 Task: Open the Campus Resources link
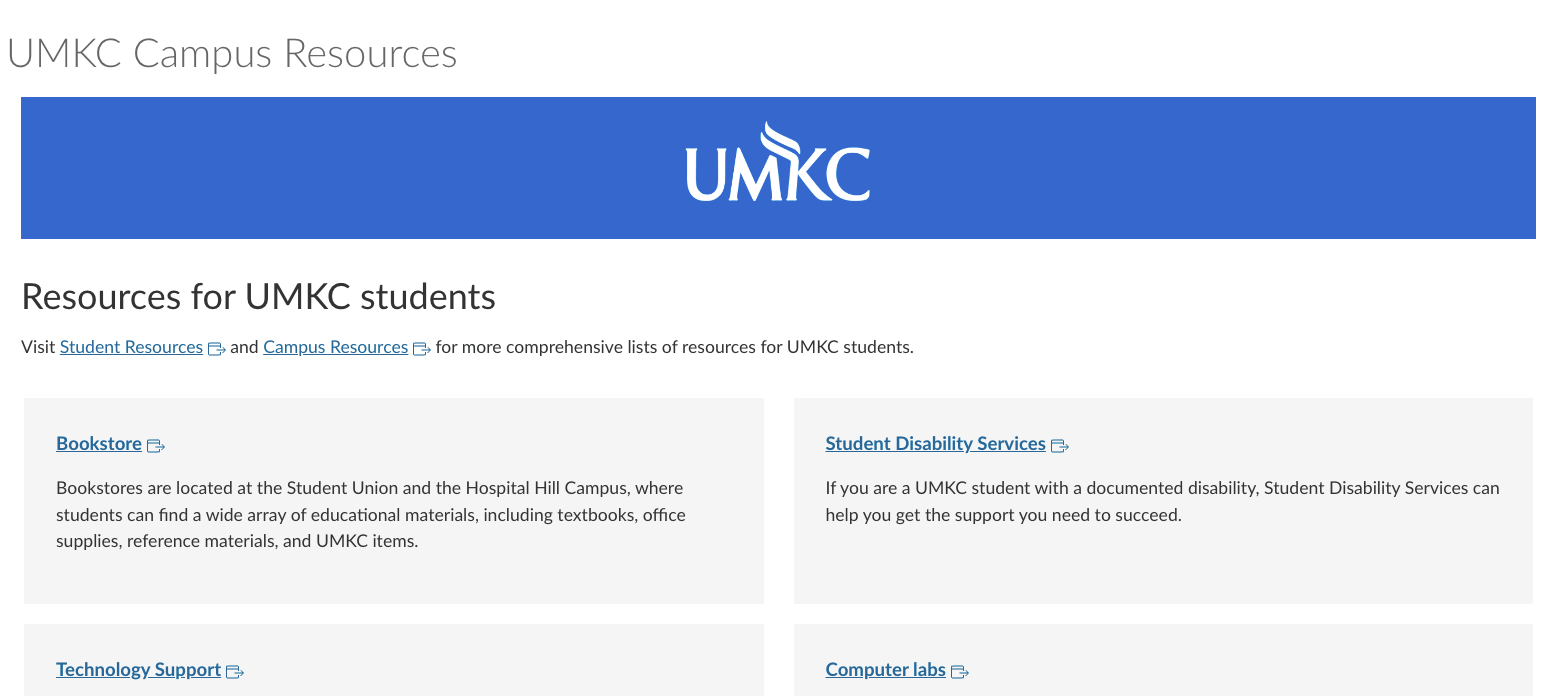coord(335,348)
